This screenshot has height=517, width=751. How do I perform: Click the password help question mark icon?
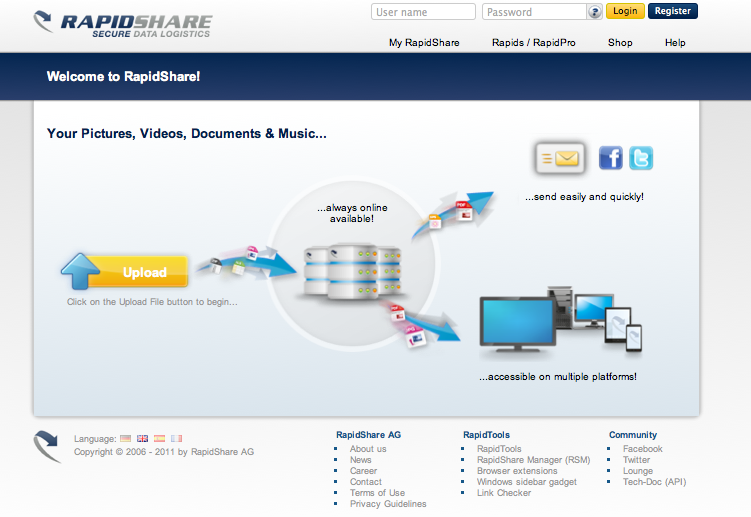pos(594,11)
